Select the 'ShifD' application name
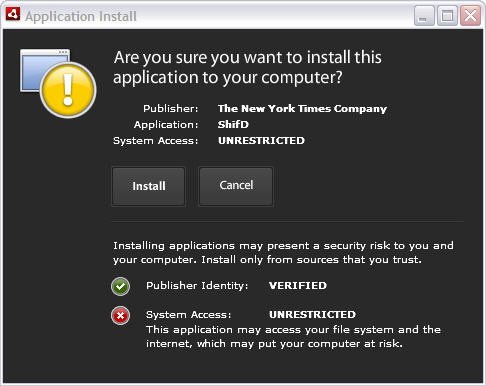Screen dimensions: 486x386 tap(233, 124)
